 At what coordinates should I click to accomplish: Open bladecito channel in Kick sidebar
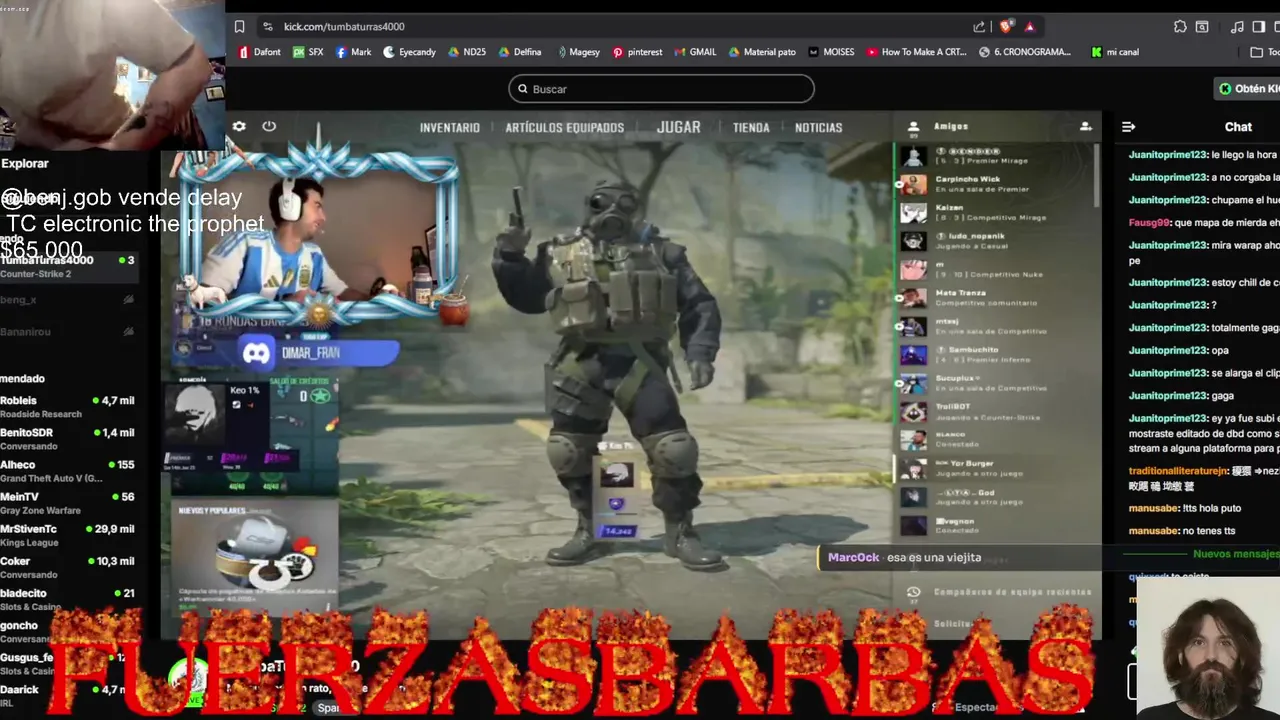[x=68, y=599]
